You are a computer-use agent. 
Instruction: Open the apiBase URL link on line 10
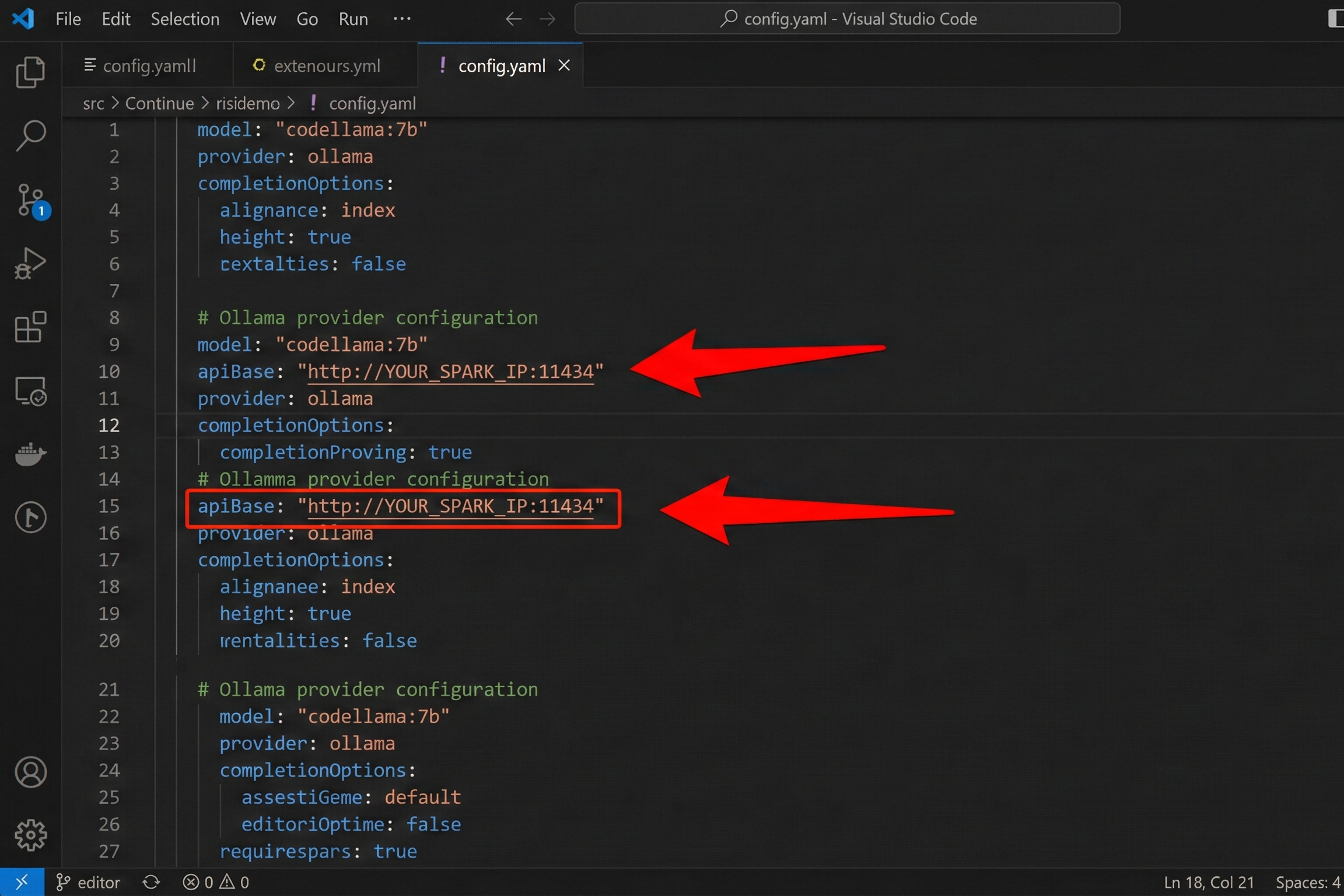(x=450, y=372)
